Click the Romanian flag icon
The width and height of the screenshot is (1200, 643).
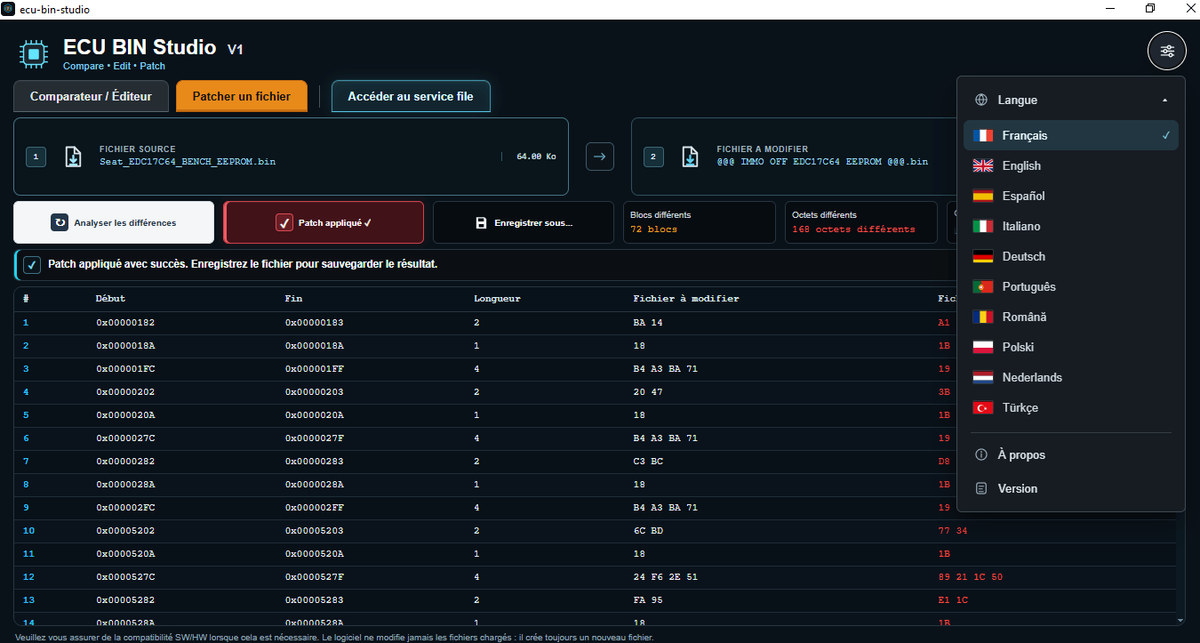click(x=984, y=317)
